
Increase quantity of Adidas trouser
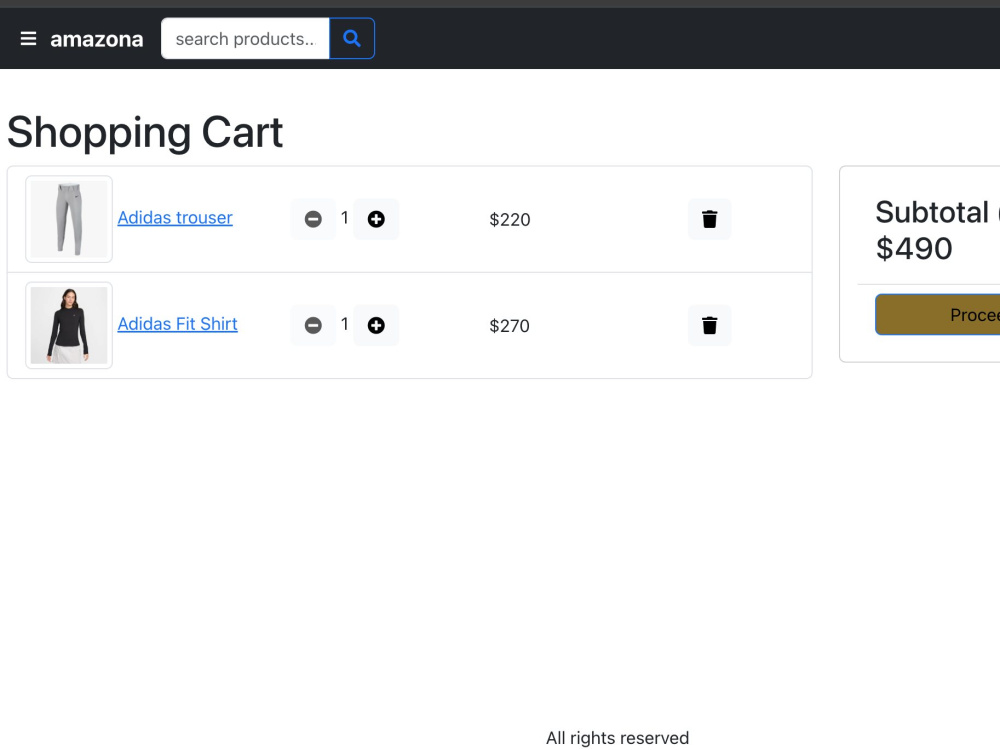[x=376, y=219]
